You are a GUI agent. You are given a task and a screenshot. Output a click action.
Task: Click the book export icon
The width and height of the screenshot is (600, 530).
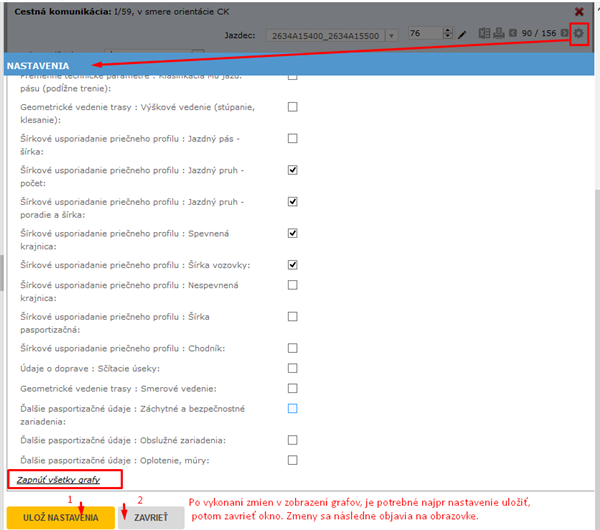click(x=485, y=34)
